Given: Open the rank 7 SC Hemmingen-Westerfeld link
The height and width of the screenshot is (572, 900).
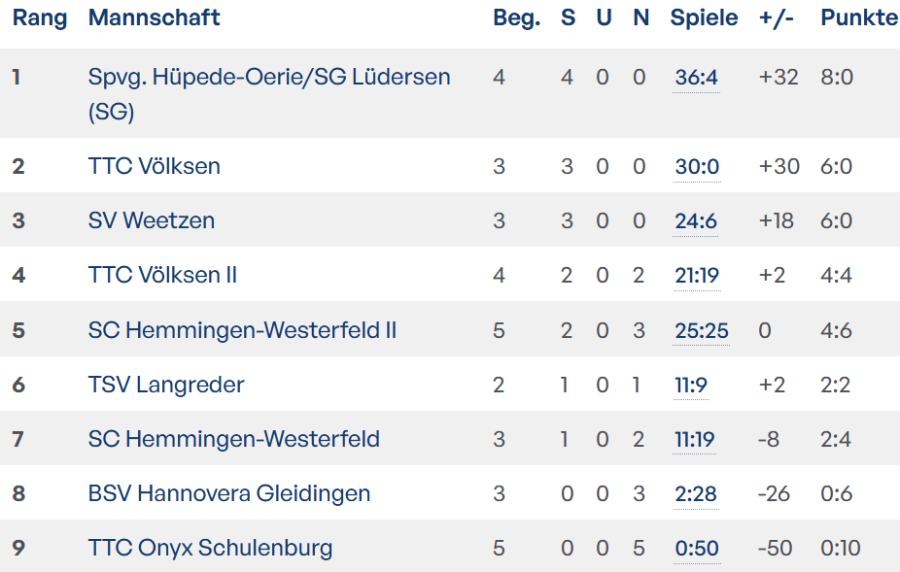Looking at the screenshot, I should tap(233, 439).
